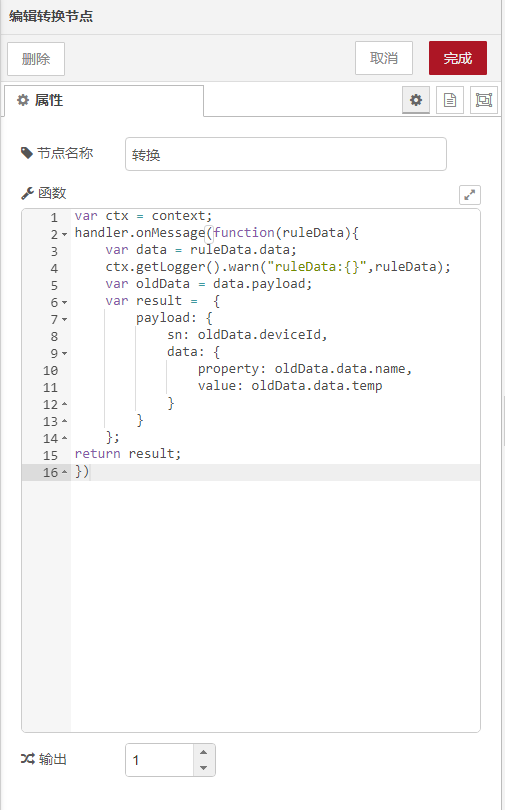The image size is (505, 810).
Task: Open node properties gear icon
Action: (416, 100)
